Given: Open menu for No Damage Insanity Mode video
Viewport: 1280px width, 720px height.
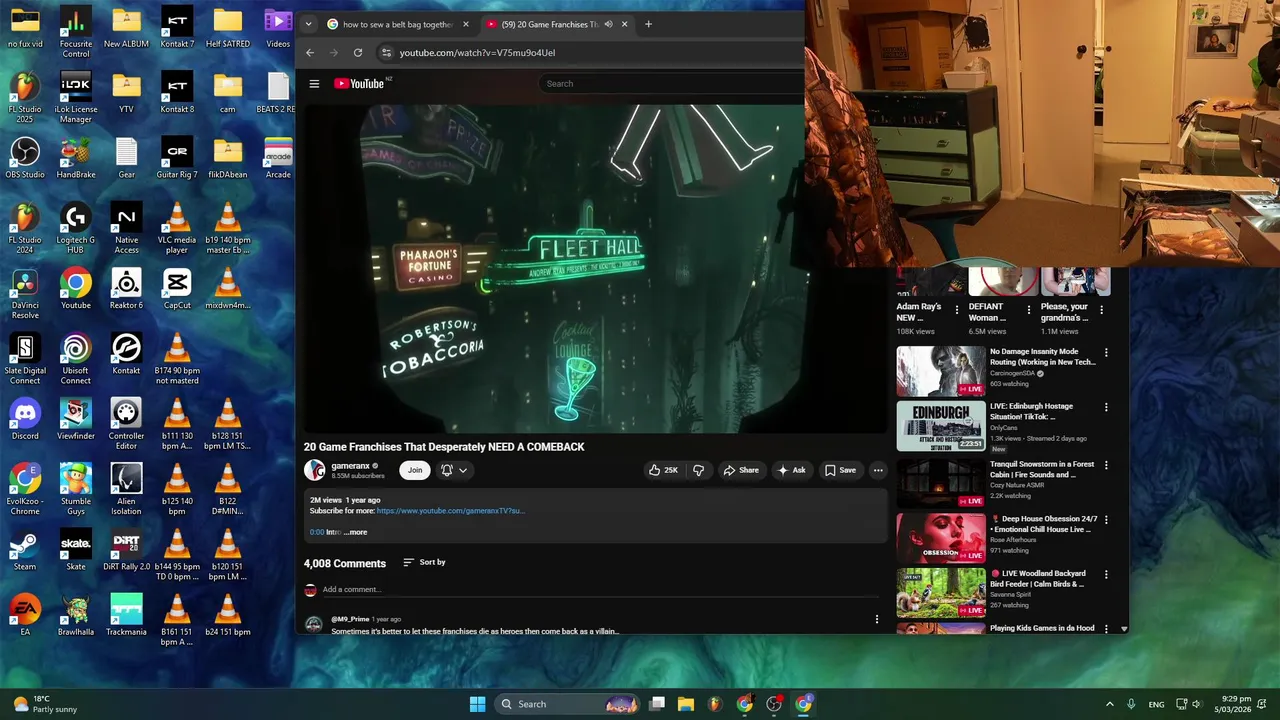Looking at the screenshot, I should point(1106,352).
